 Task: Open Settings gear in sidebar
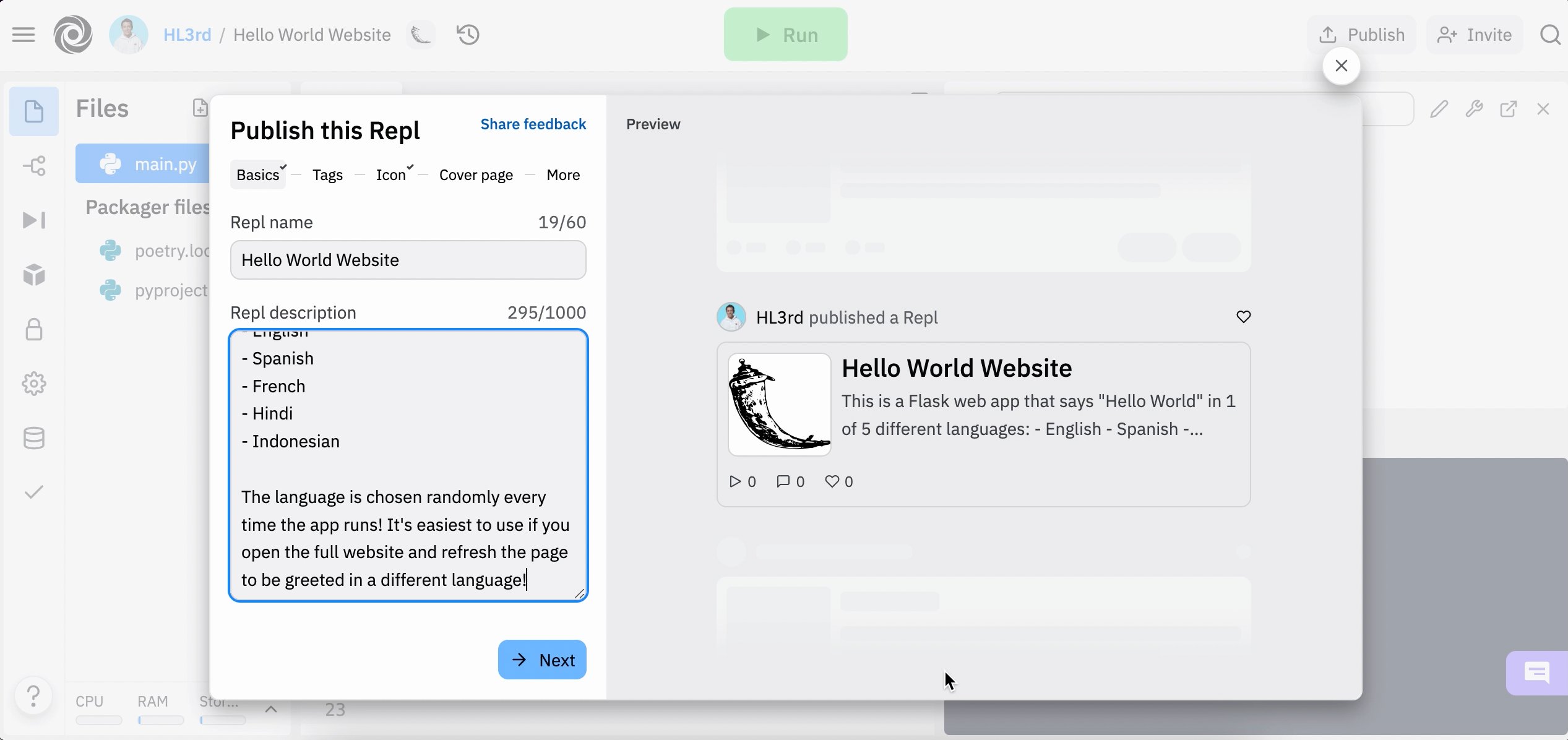point(34,384)
